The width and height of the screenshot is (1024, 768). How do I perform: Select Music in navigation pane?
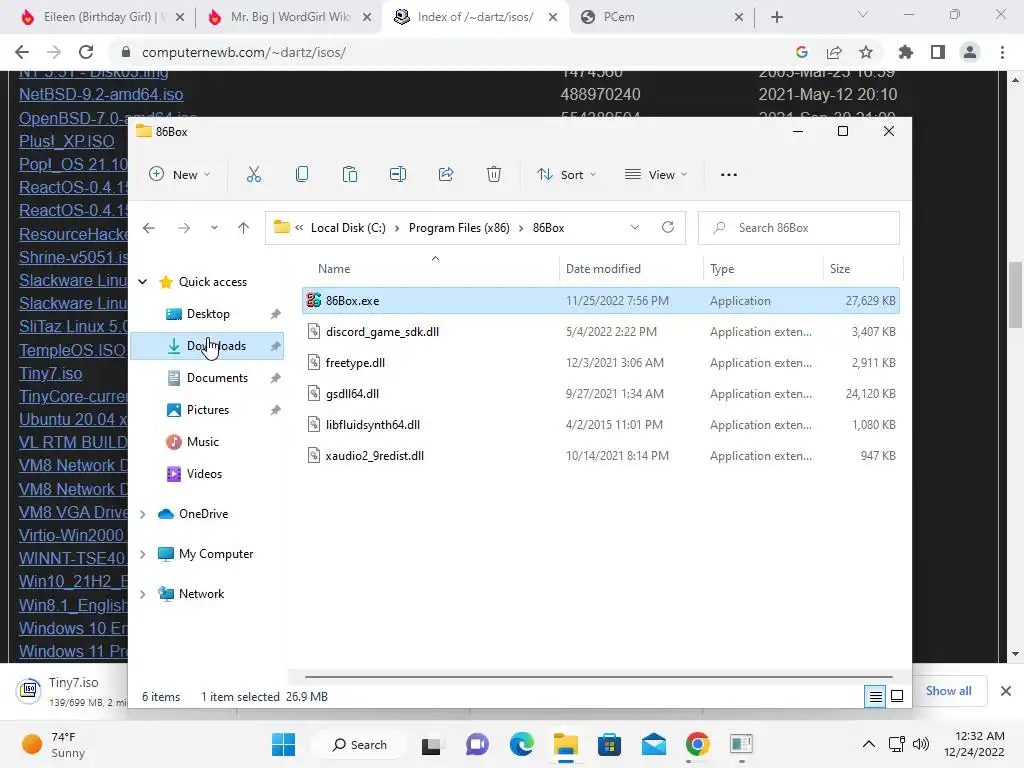tap(208, 442)
